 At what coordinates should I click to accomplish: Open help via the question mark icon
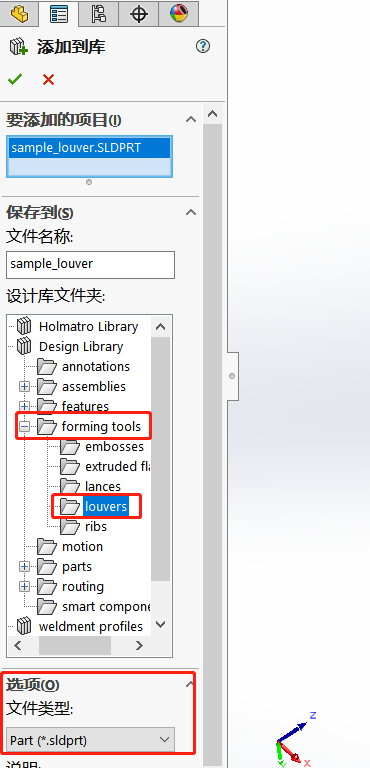click(202, 47)
